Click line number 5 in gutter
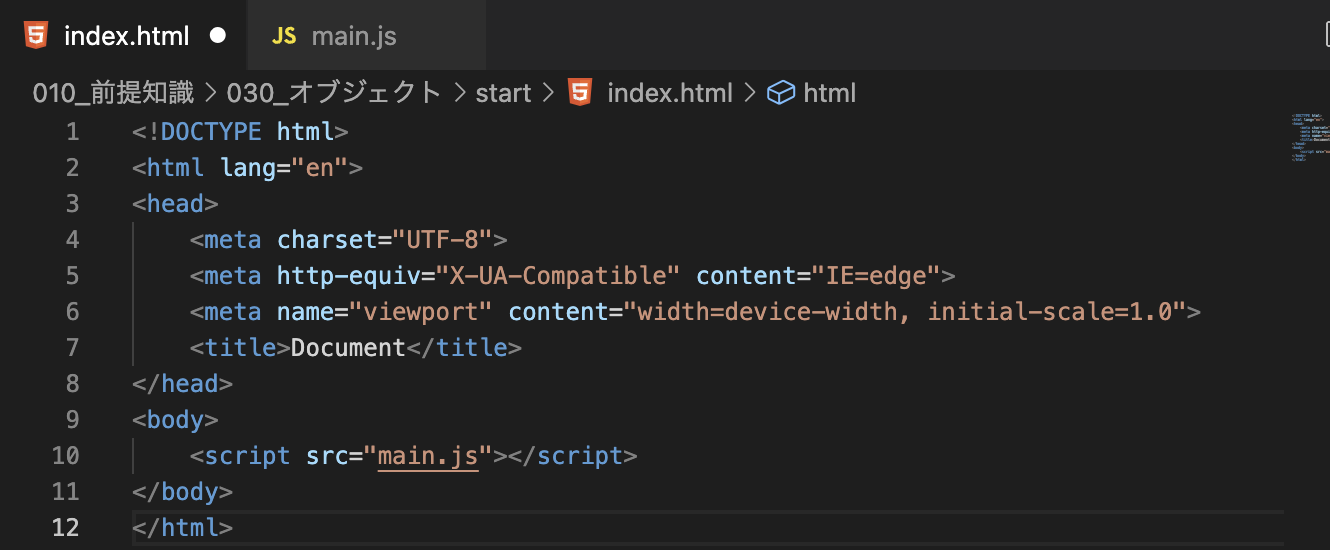 point(72,276)
